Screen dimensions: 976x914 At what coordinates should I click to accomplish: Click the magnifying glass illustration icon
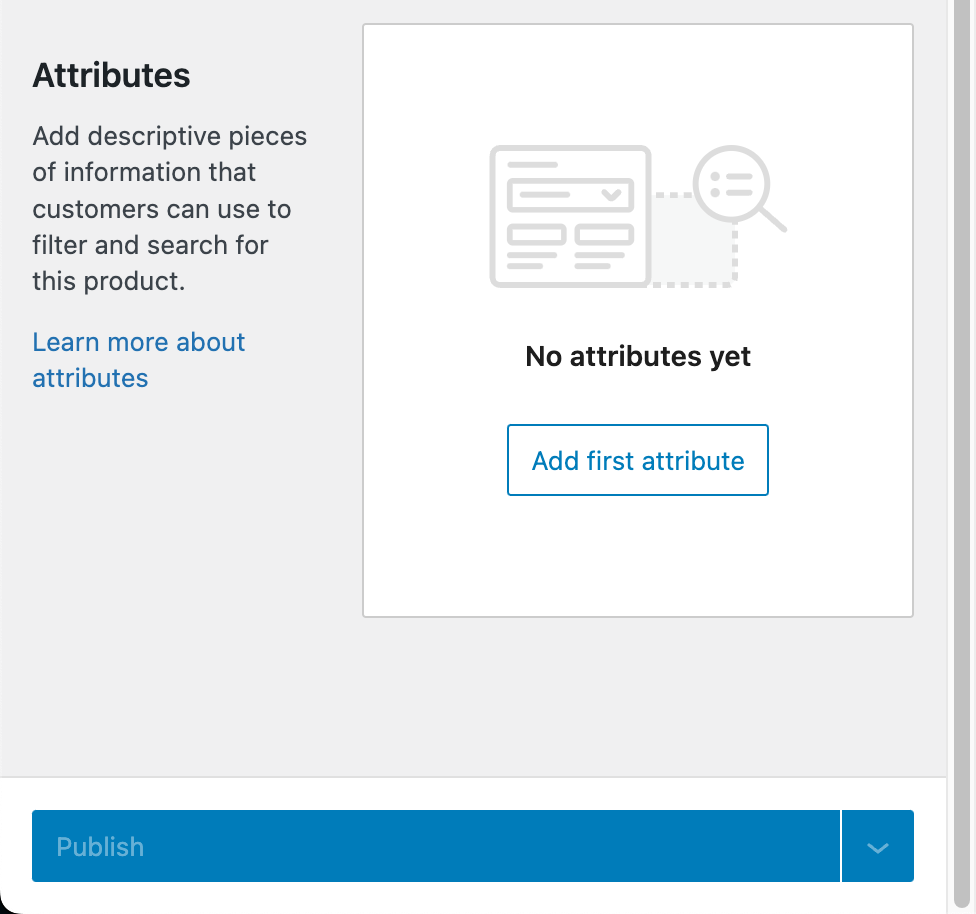tap(739, 188)
